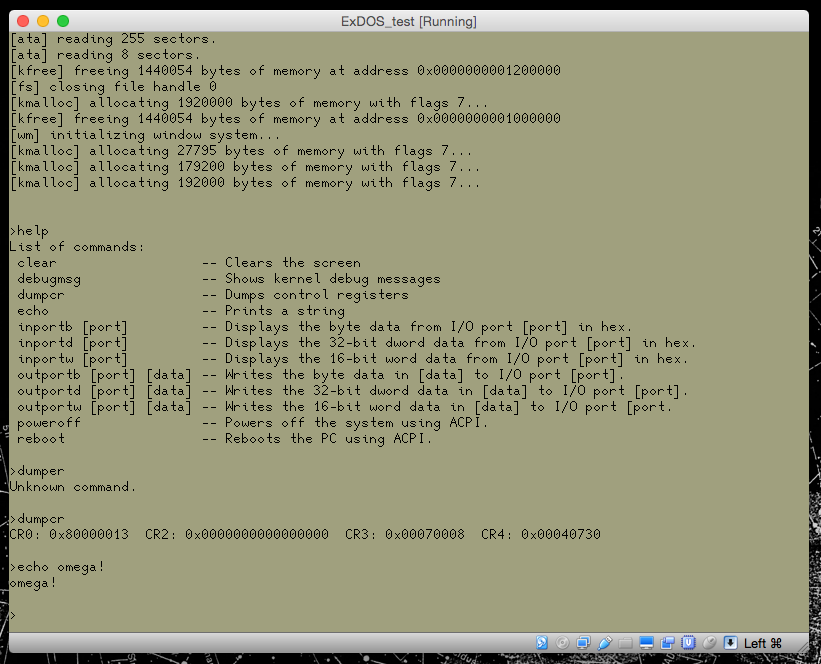Viewport: 821px width, 664px height.
Task: Click the 'inportb [port]' command entry
Action: click(x=72, y=327)
